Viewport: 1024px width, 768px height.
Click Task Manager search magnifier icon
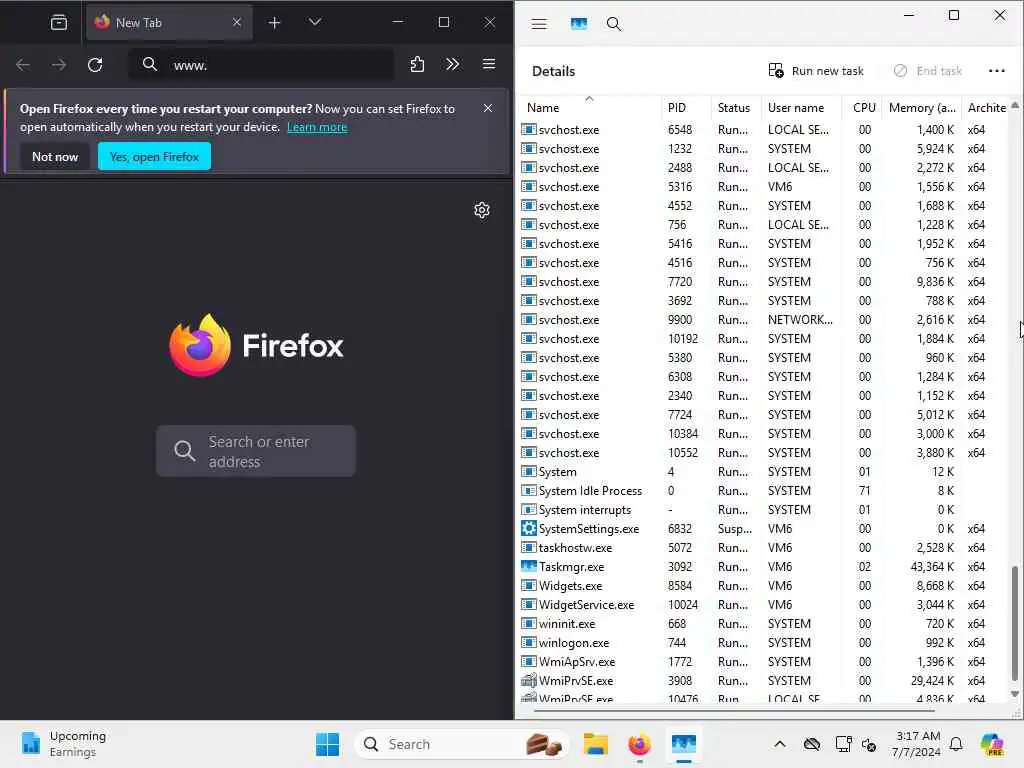(x=613, y=24)
